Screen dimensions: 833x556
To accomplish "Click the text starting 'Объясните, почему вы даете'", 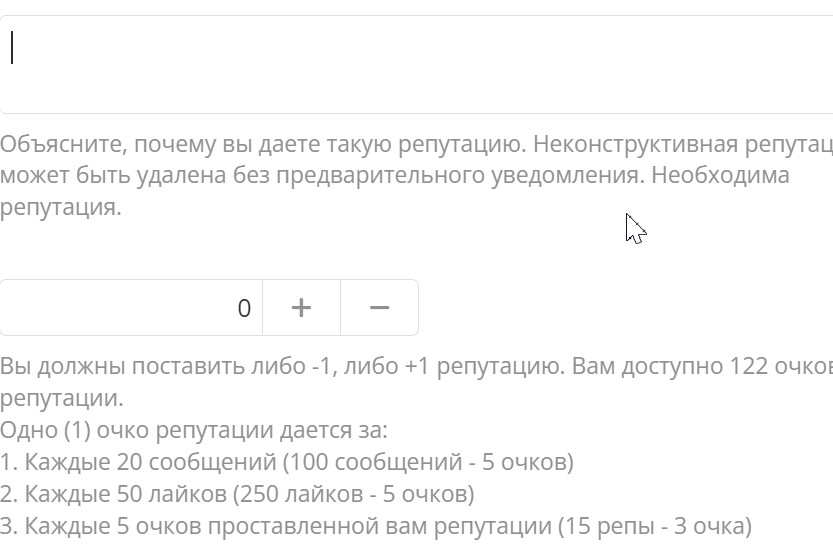I will [263, 144].
